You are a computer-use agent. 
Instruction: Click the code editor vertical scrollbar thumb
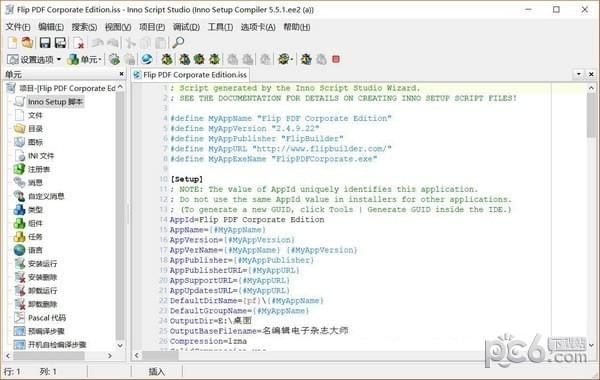[591, 115]
